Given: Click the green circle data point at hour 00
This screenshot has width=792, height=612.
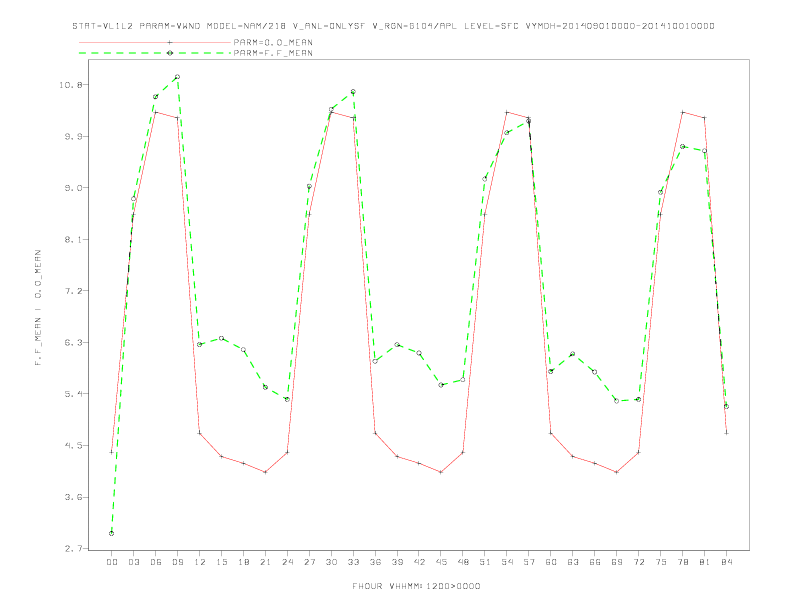Looking at the screenshot, I should pyautogui.click(x=112, y=533).
